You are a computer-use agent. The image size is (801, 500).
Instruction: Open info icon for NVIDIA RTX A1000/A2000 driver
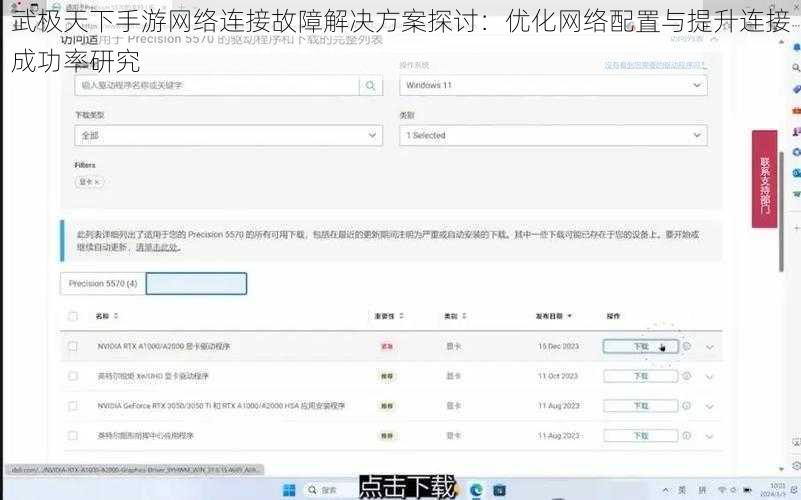[687, 346]
